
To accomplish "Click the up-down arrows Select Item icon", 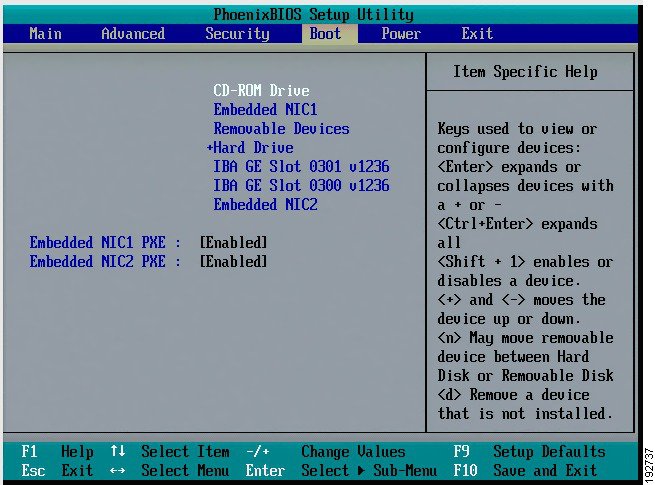I will tap(118, 451).
